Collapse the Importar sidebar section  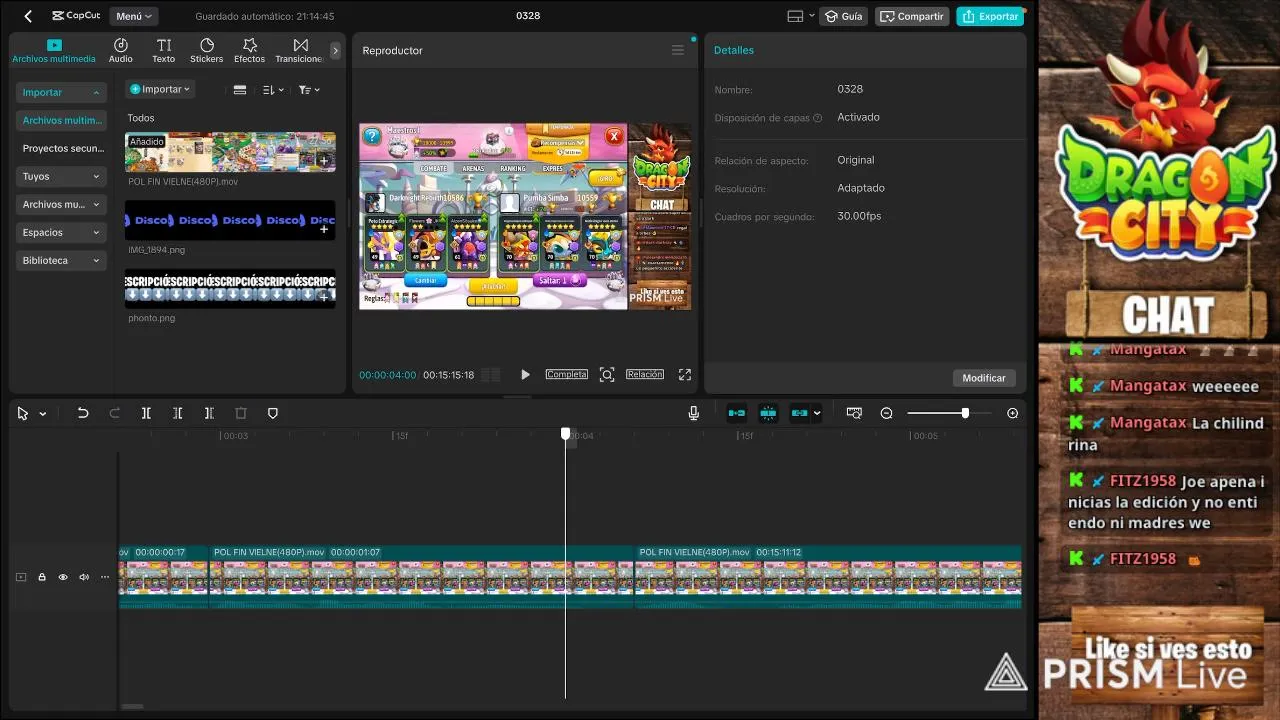tap(61, 92)
